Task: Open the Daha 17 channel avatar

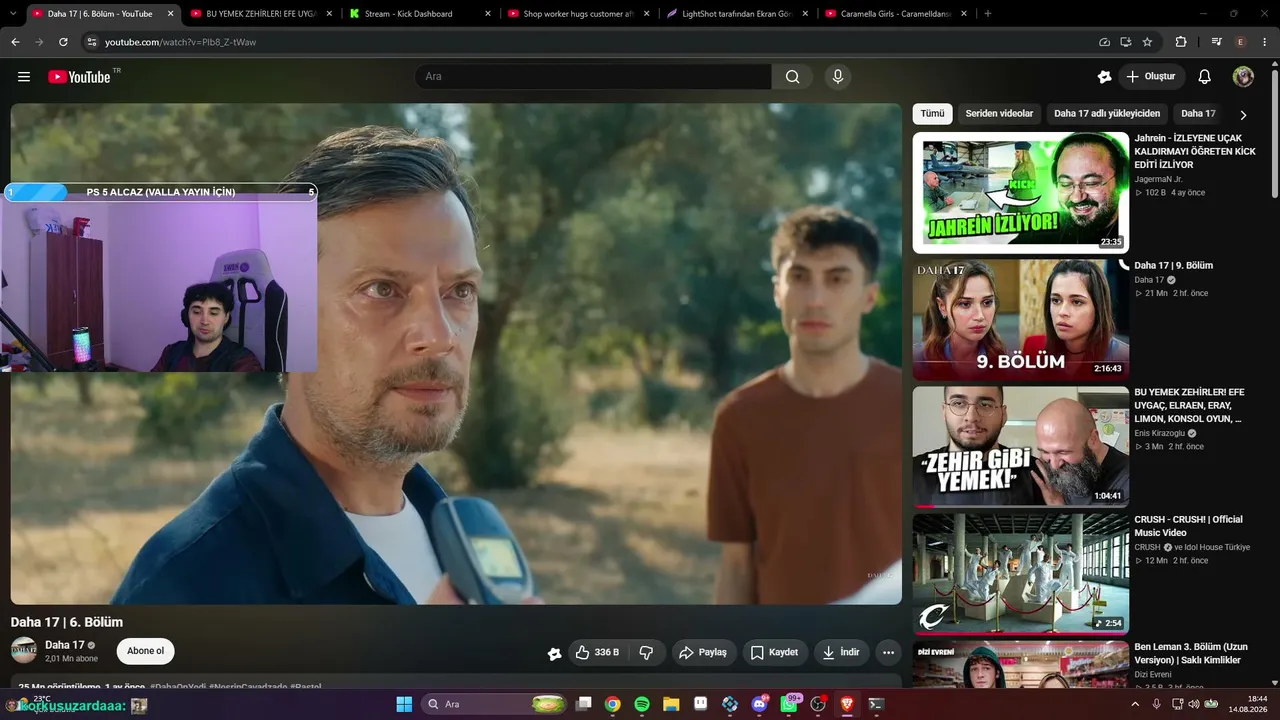Action: pos(24,650)
